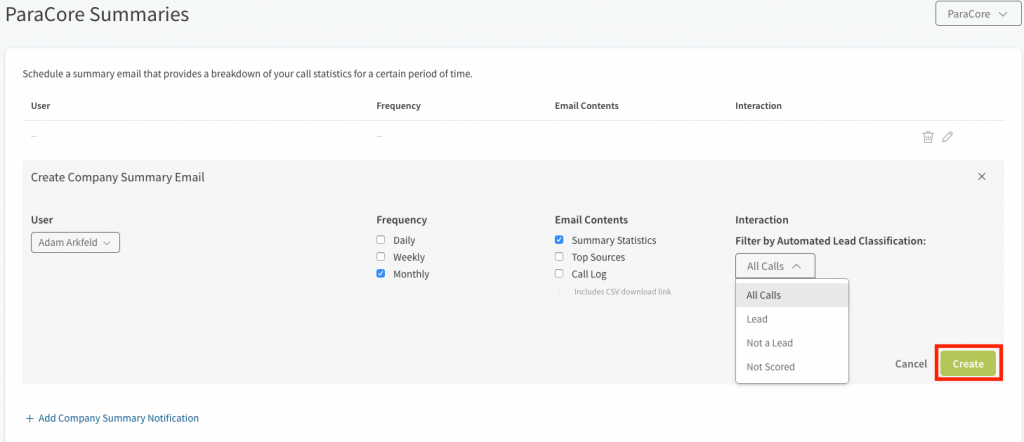Close the Create Company Summary Email form

coord(982,177)
